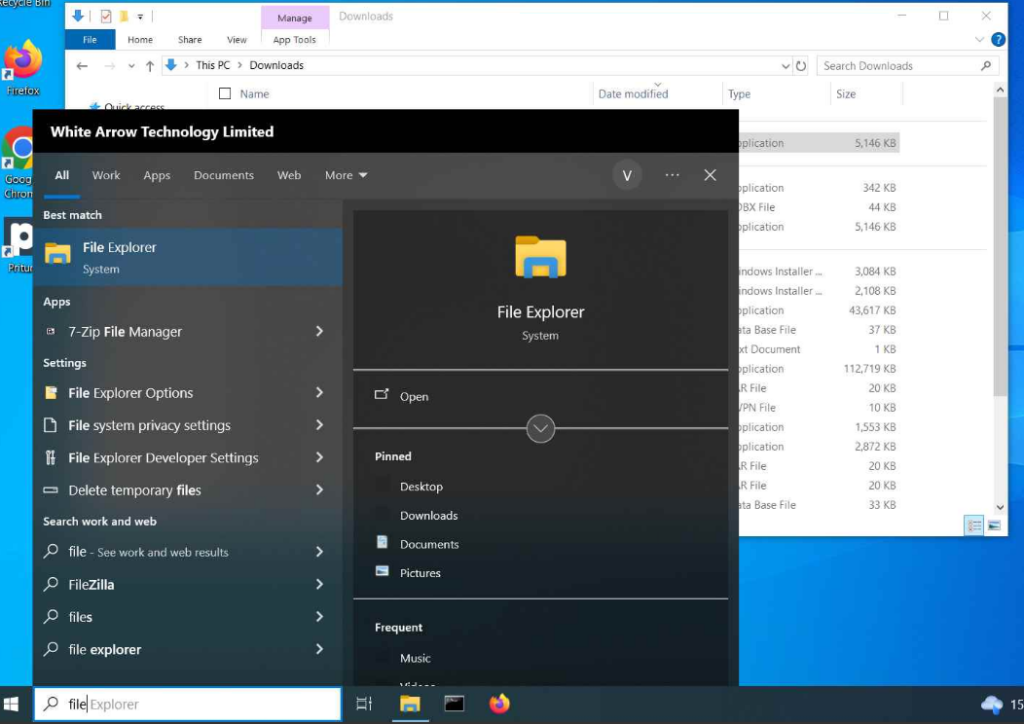1024x724 pixels.
Task: Click the taskbar search input box
Action: click(188, 704)
